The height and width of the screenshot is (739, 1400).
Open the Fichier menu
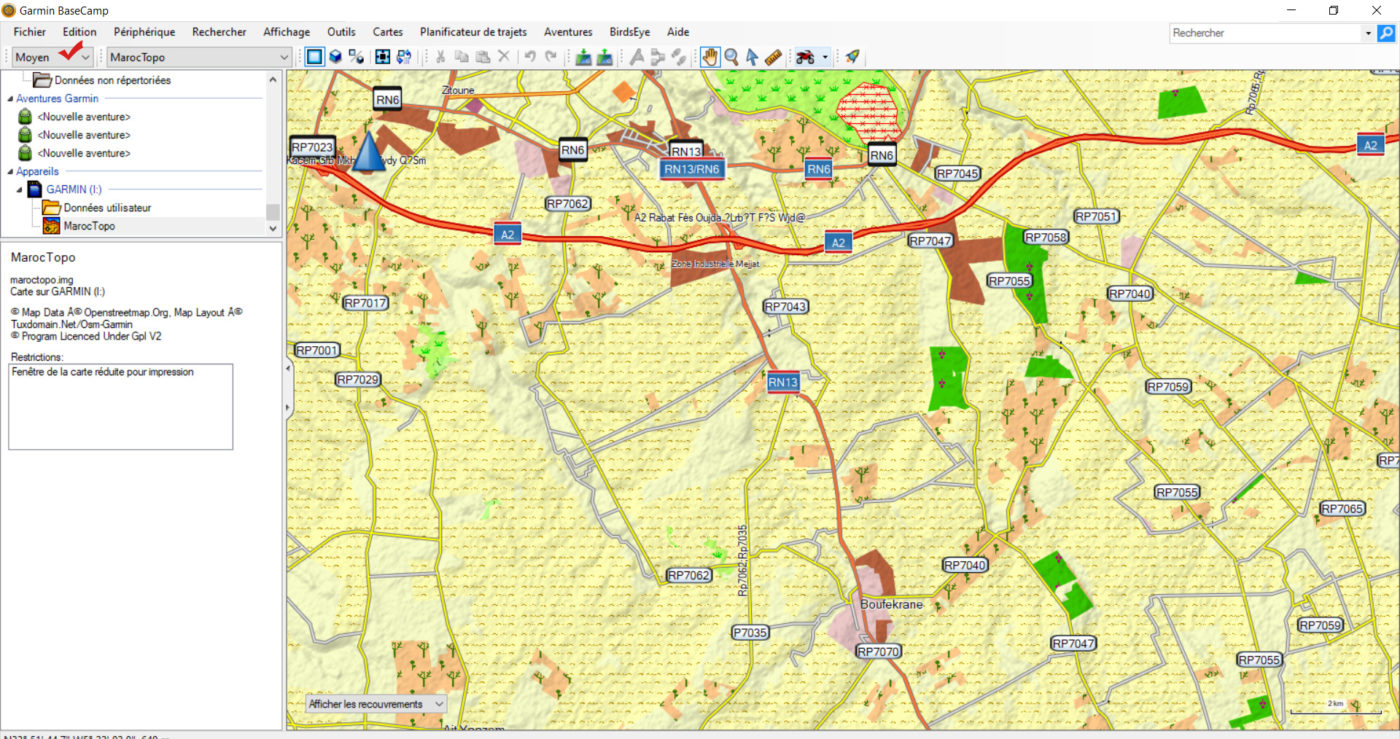30,32
